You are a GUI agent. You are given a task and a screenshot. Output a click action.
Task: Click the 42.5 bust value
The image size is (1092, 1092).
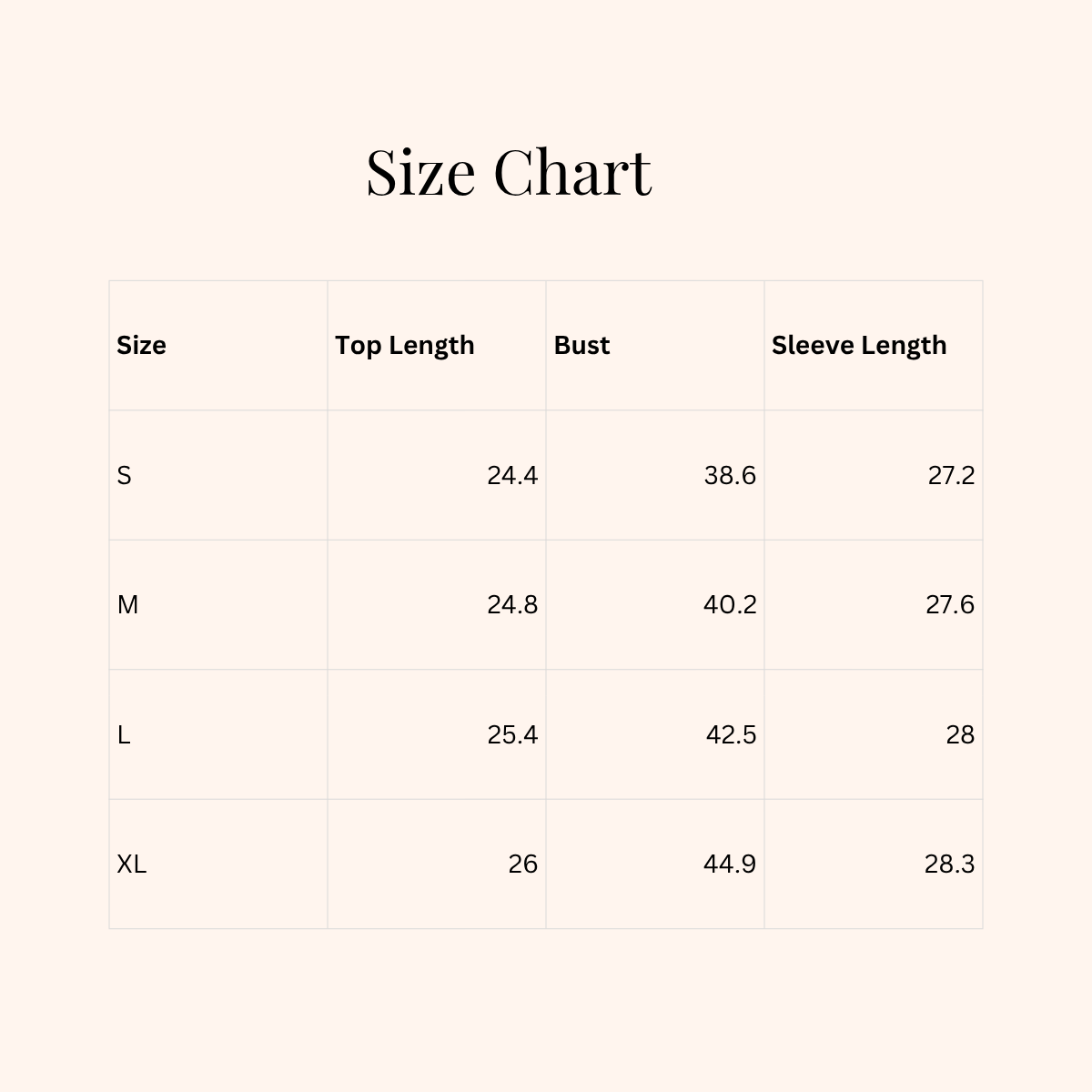point(731,734)
